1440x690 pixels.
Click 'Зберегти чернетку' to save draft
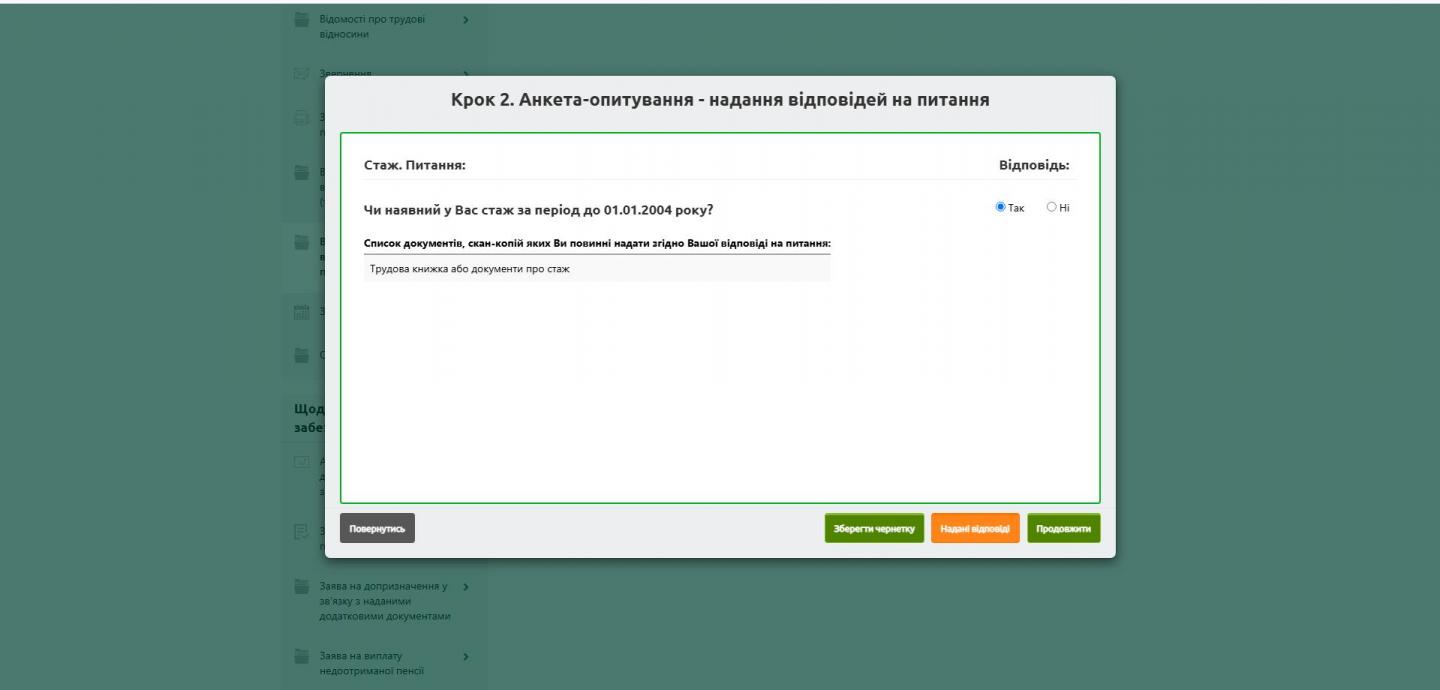coord(874,528)
